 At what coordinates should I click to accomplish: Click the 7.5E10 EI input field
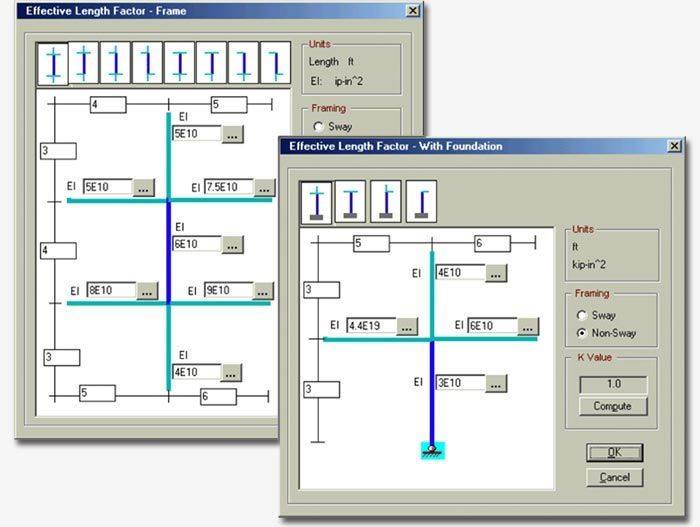(x=228, y=187)
